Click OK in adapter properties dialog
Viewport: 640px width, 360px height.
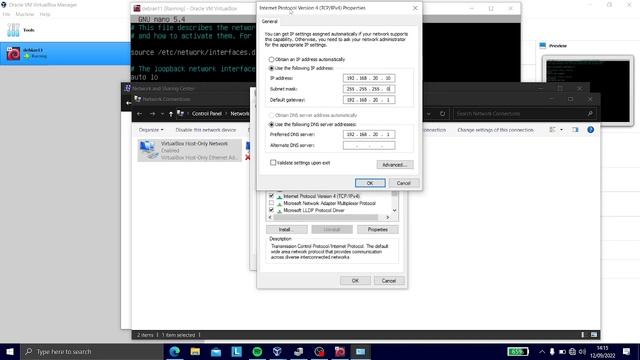[355, 281]
